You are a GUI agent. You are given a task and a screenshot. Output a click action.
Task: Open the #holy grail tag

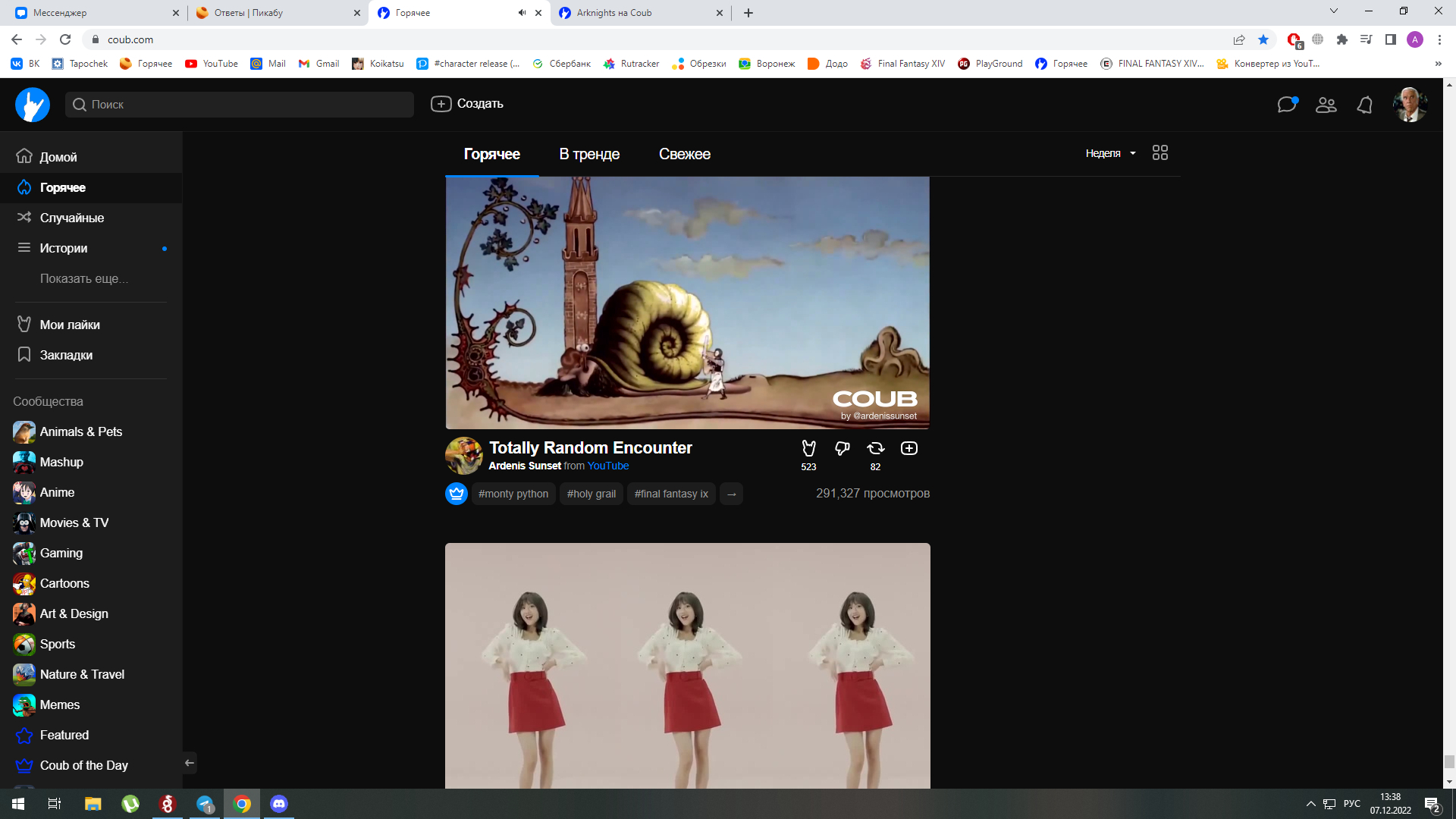(591, 494)
